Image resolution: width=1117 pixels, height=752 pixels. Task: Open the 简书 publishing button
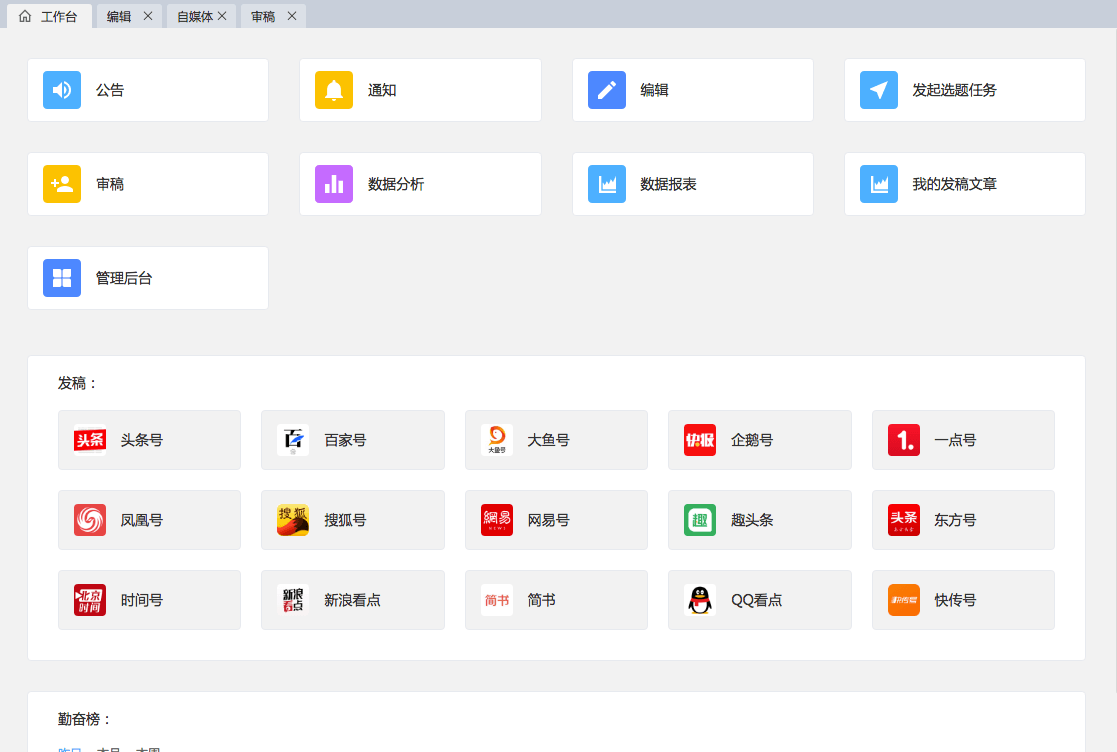pyautogui.click(x=555, y=600)
